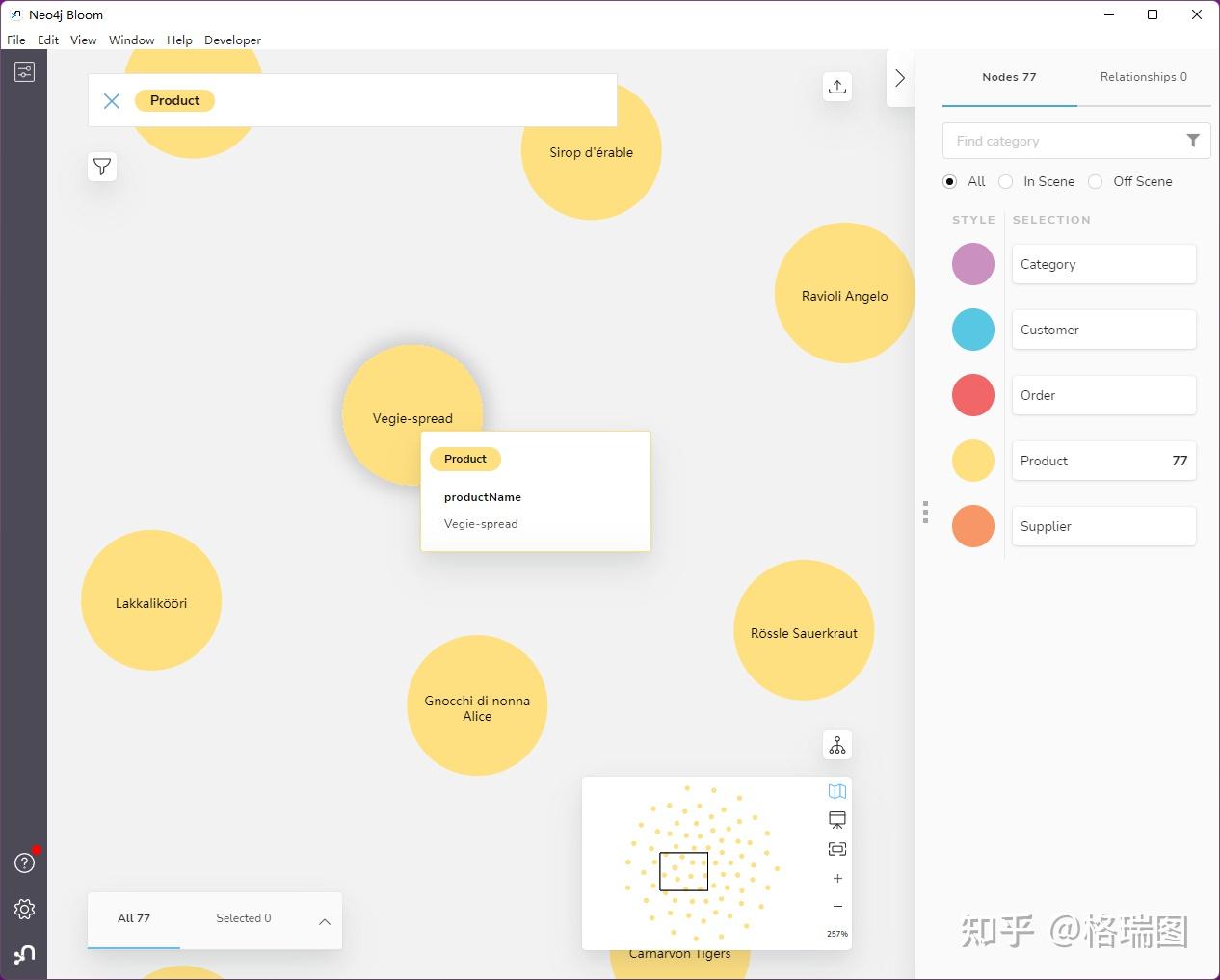1220x980 pixels.
Task: Open the Developer menu
Action: [232, 40]
